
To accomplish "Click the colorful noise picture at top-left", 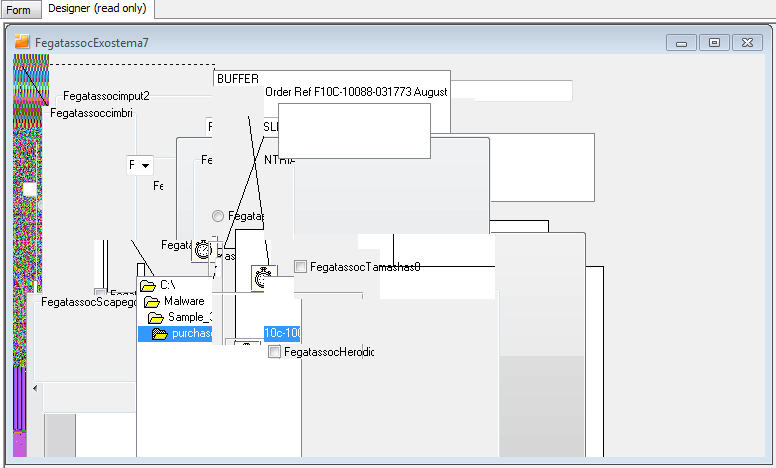I will tap(31, 80).
